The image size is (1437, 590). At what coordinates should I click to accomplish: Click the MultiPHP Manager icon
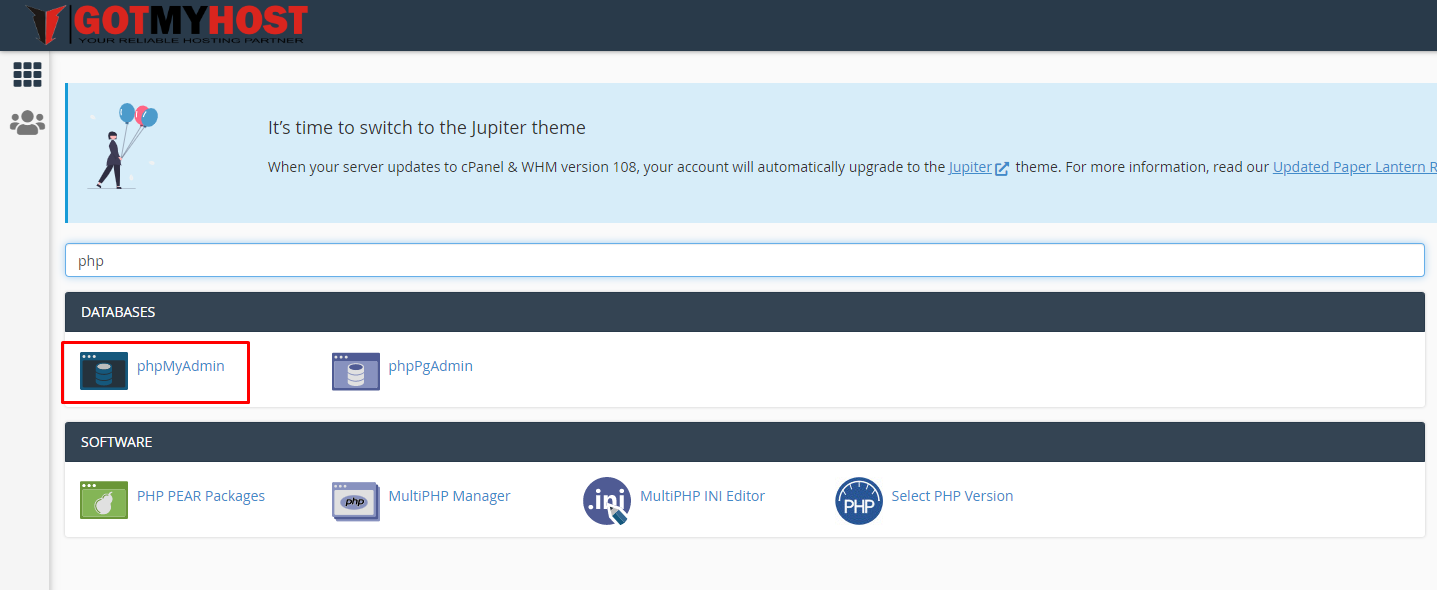(x=356, y=500)
